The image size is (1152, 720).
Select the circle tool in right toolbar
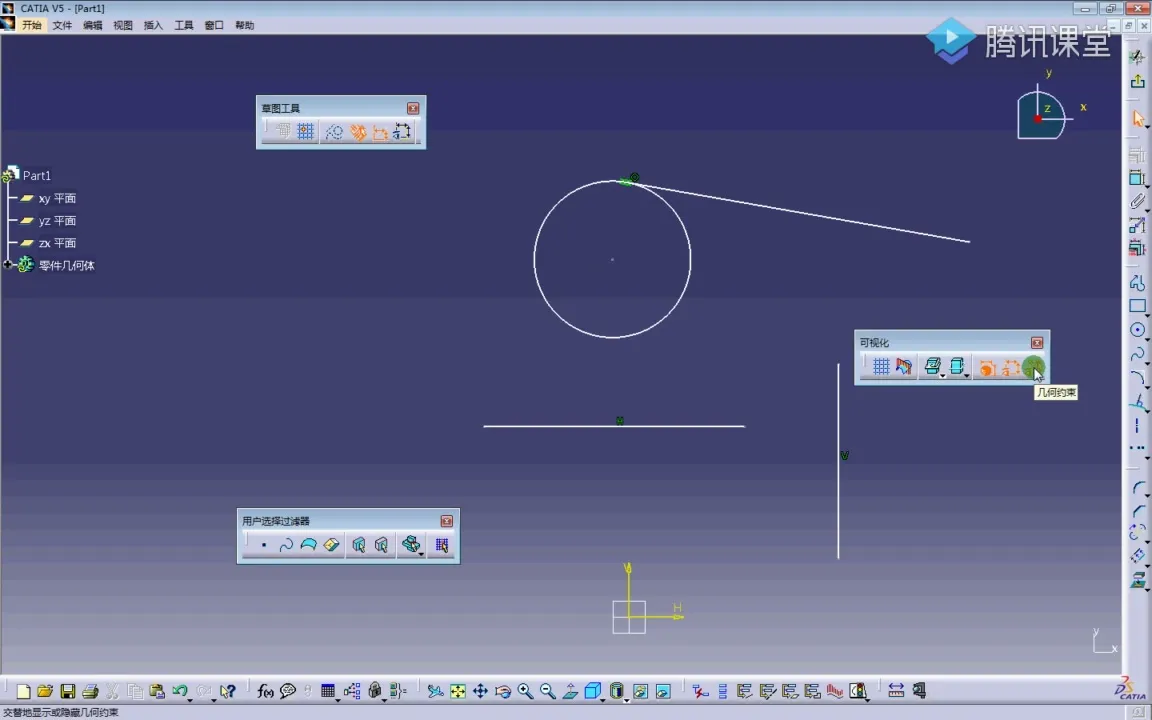pyautogui.click(x=1137, y=330)
